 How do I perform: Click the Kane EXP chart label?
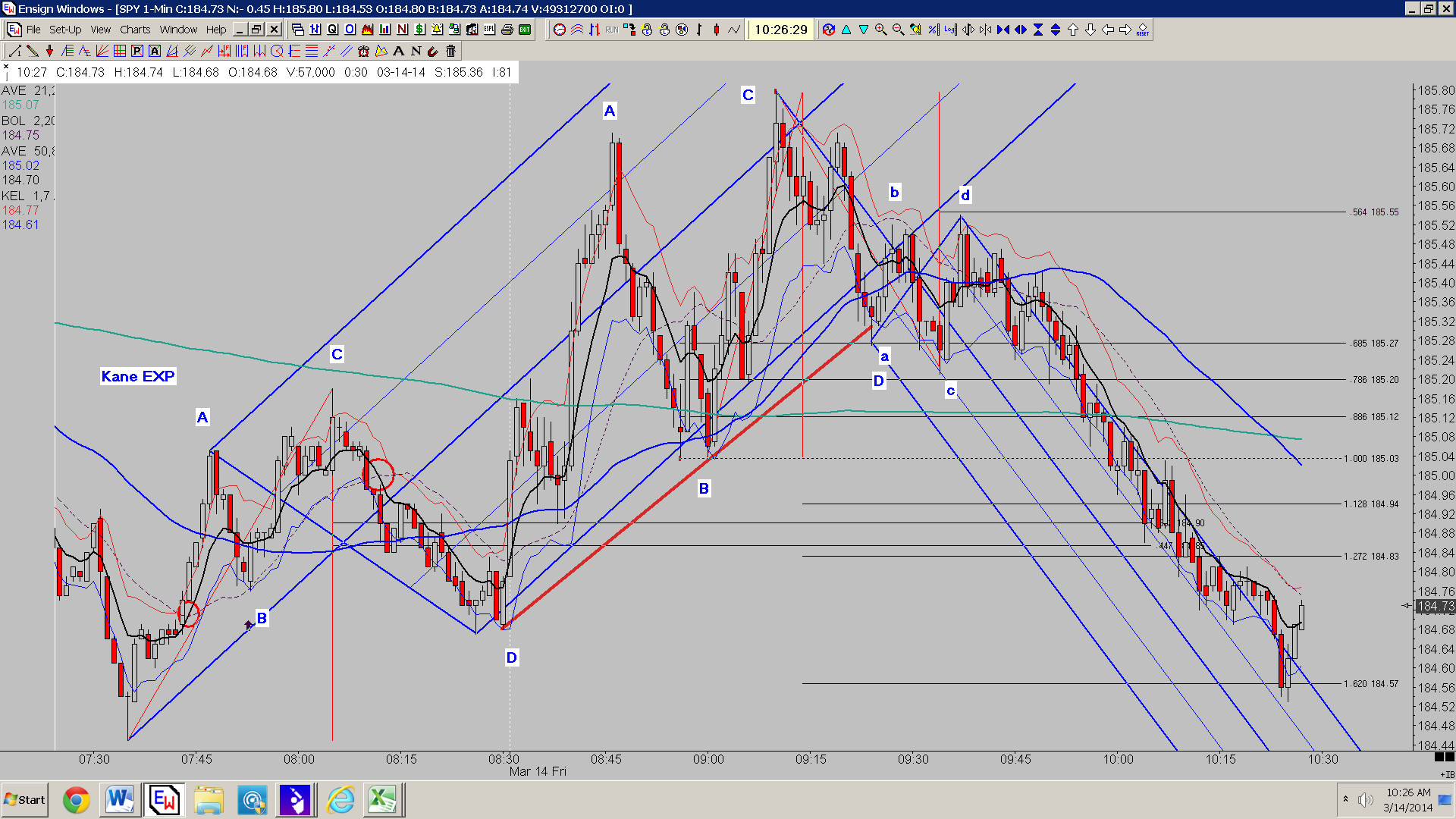pyautogui.click(x=138, y=376)
